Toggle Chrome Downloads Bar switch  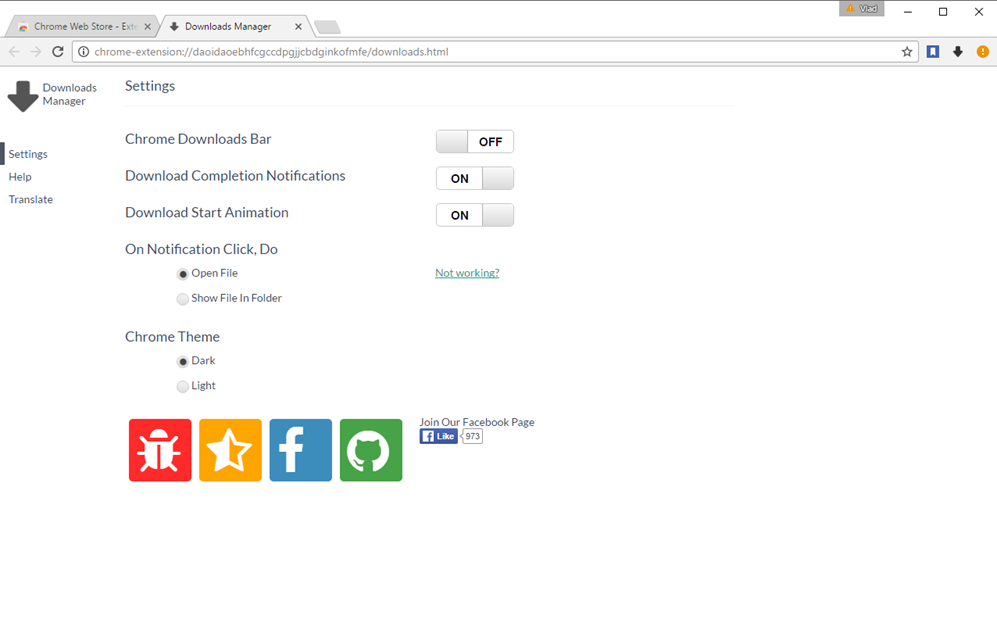[x=475, y=142]
